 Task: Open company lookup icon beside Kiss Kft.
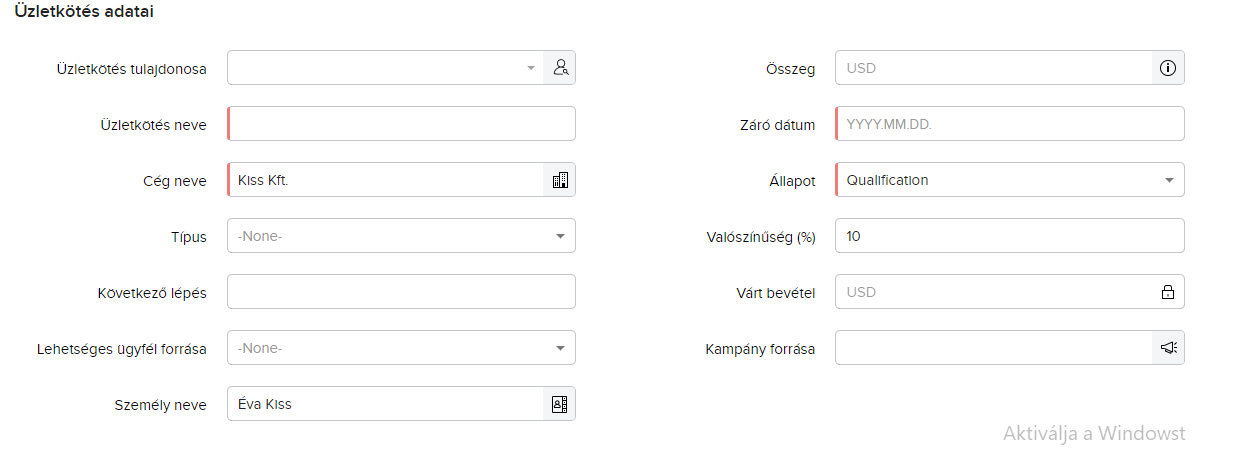560,180
